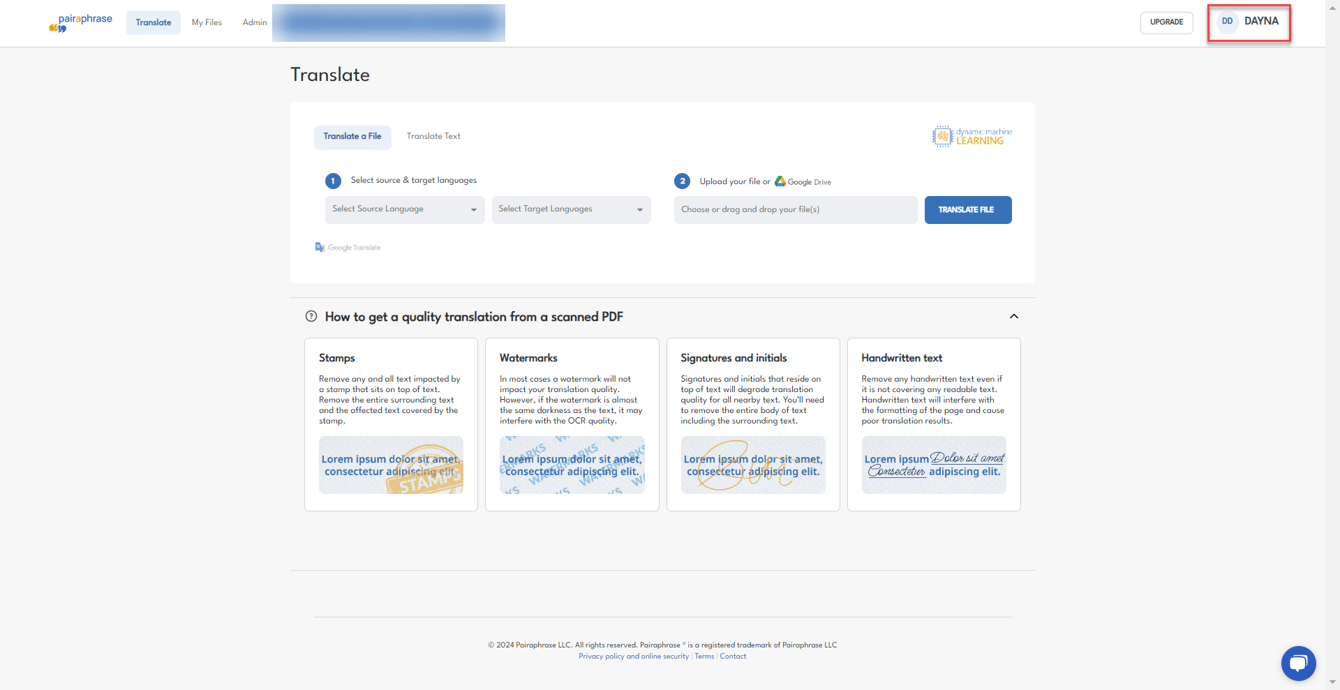Switch to Translate a File tab
Viewport: 1340px width, 690px height.
[352, 136]
